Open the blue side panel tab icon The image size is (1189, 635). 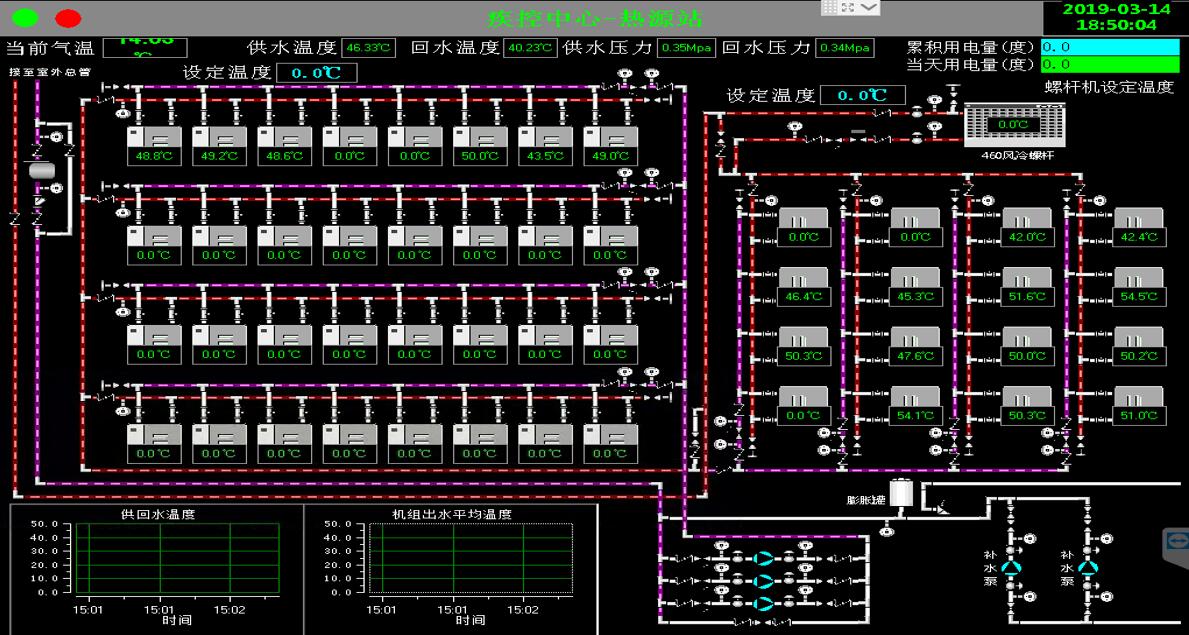(1177, 542)
